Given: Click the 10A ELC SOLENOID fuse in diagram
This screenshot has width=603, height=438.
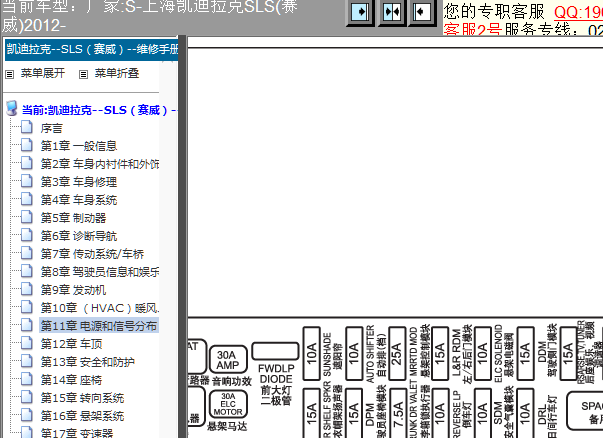Looking at the screenshot, I should pyautogui.click(x=482, y=353).
